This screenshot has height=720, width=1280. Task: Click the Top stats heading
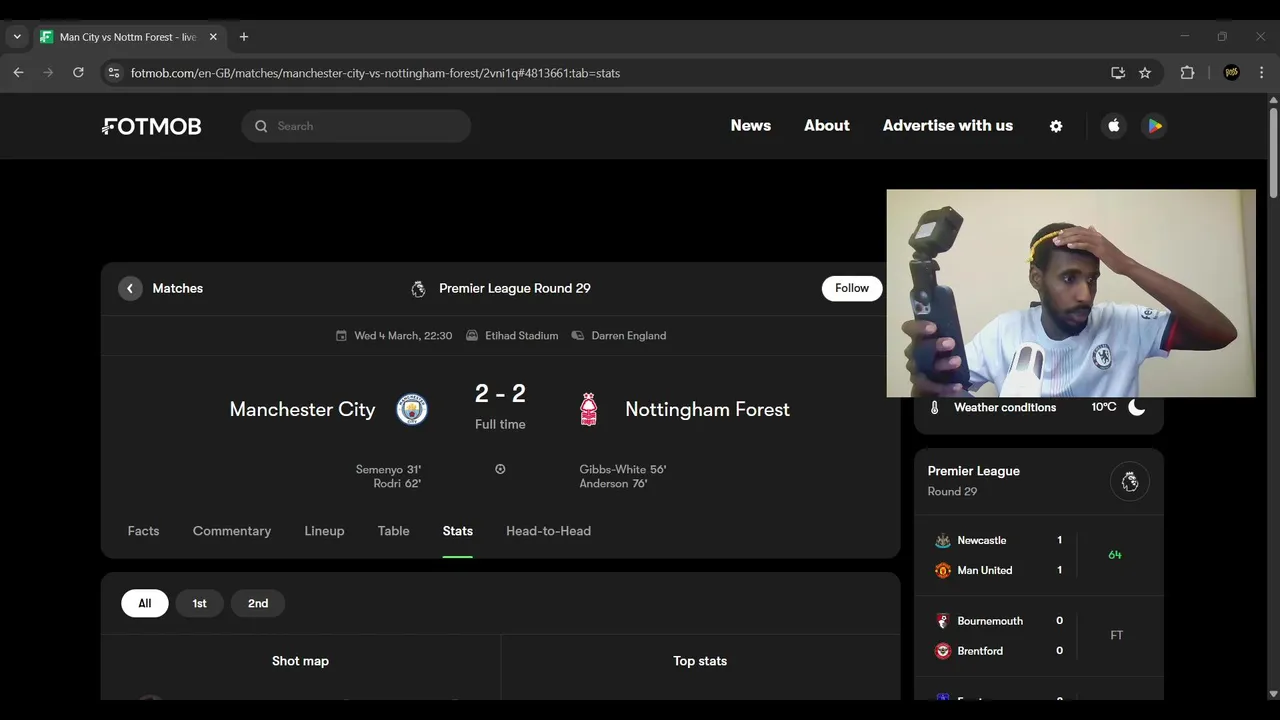[x=700, y=661]
